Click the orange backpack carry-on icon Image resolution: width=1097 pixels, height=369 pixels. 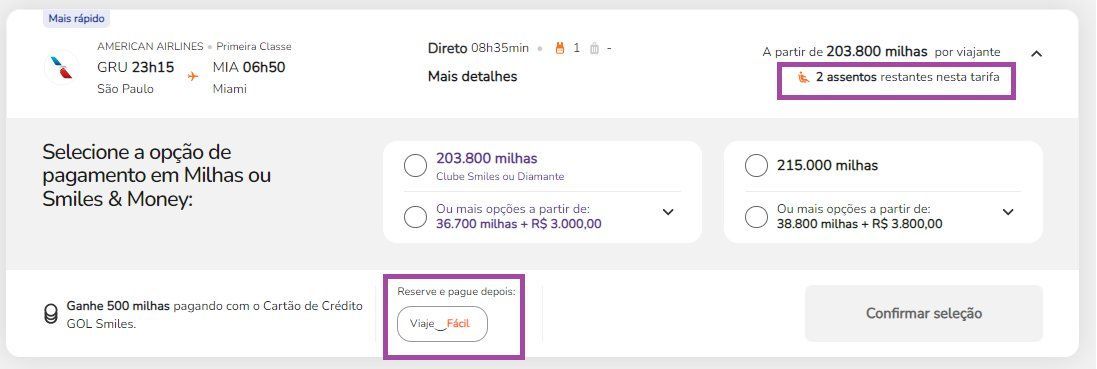click(559, 48)
